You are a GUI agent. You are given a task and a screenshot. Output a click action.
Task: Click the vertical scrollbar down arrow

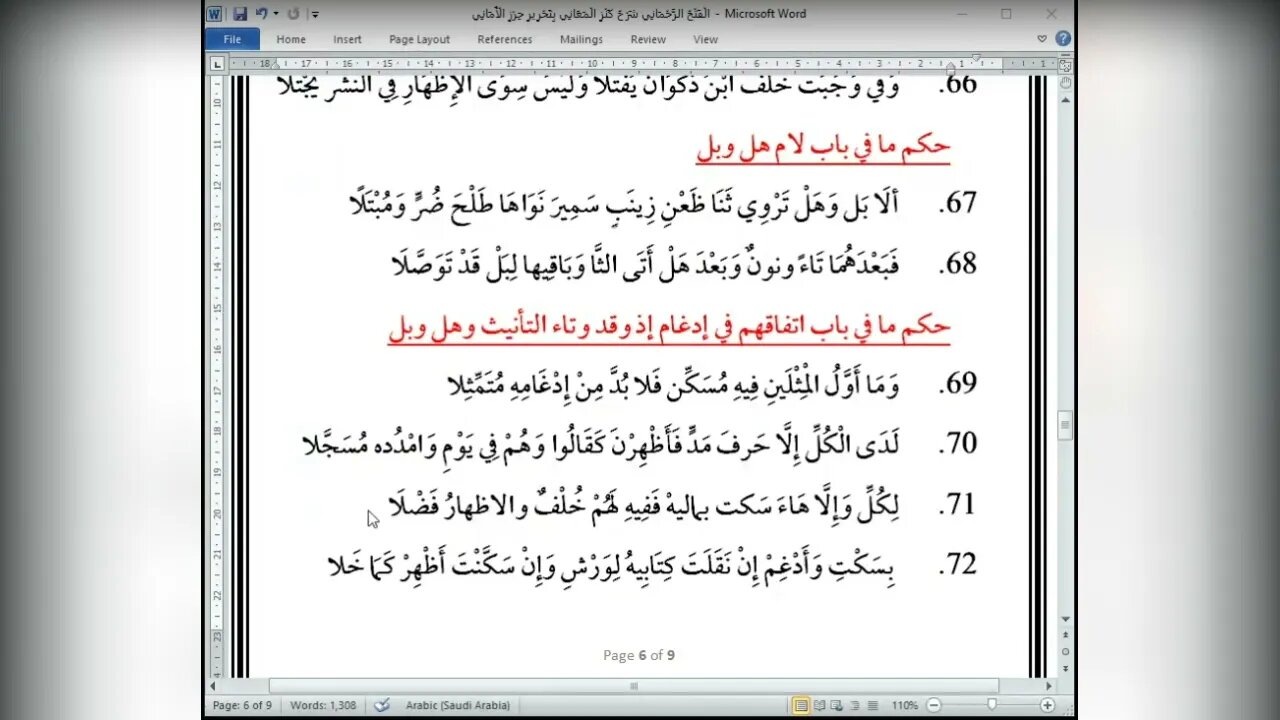tap(1065, 620)
